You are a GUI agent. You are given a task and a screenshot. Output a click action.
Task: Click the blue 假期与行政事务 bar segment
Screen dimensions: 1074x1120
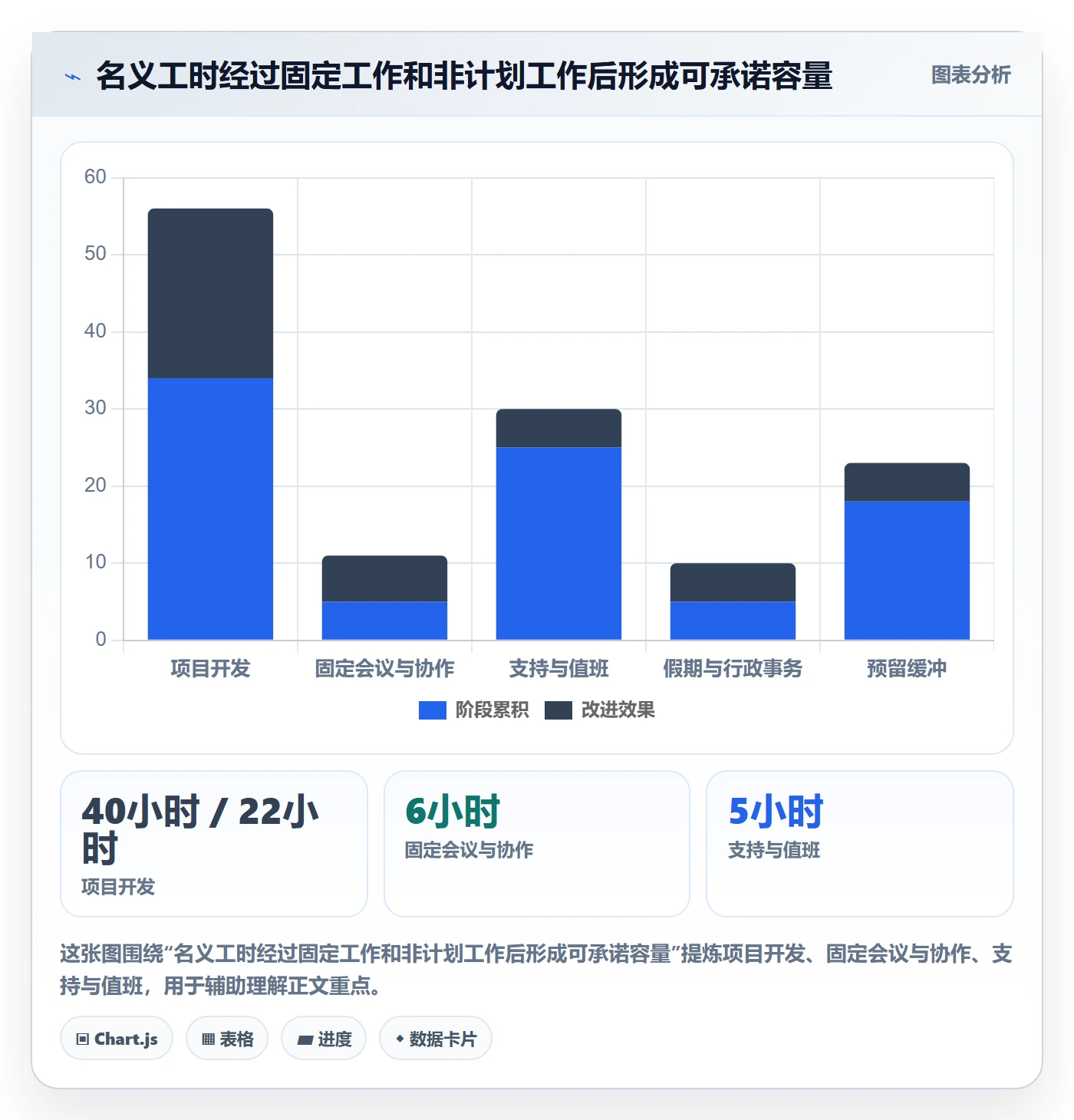[x=733, y=621]
